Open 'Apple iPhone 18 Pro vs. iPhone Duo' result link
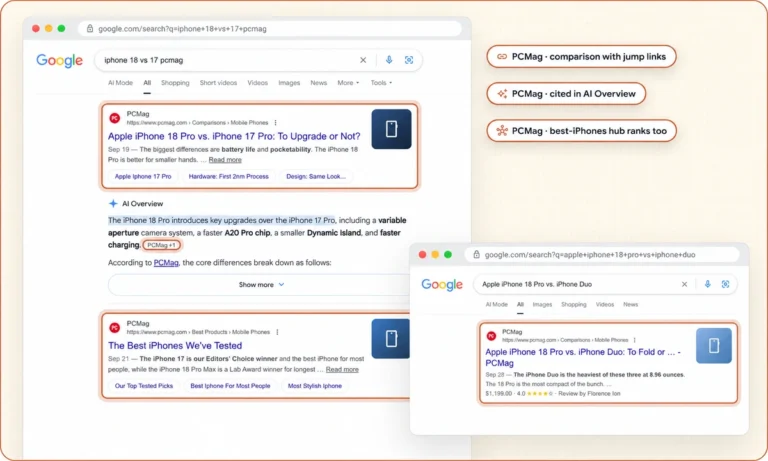This screenshot has height=461, width=768. coord(583,358)
